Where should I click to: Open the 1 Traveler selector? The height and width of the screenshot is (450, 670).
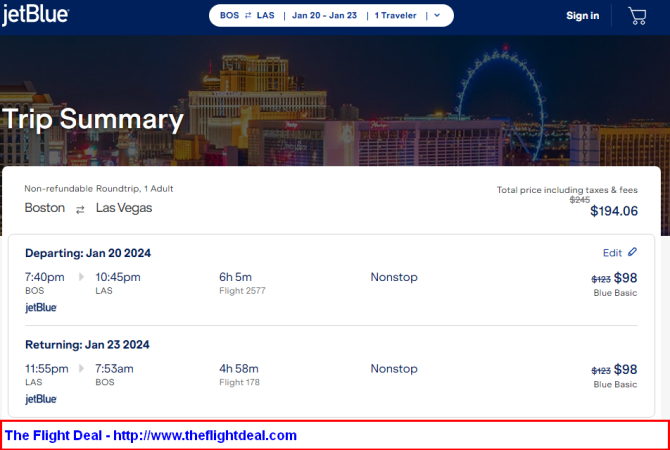tap(395, 15)
